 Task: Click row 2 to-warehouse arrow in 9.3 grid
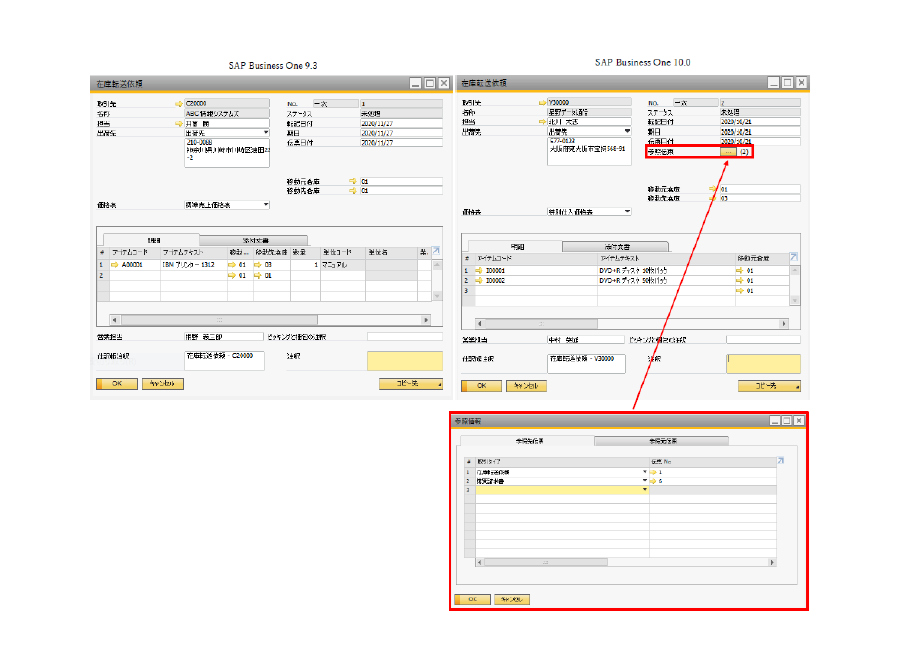[258, 275]
